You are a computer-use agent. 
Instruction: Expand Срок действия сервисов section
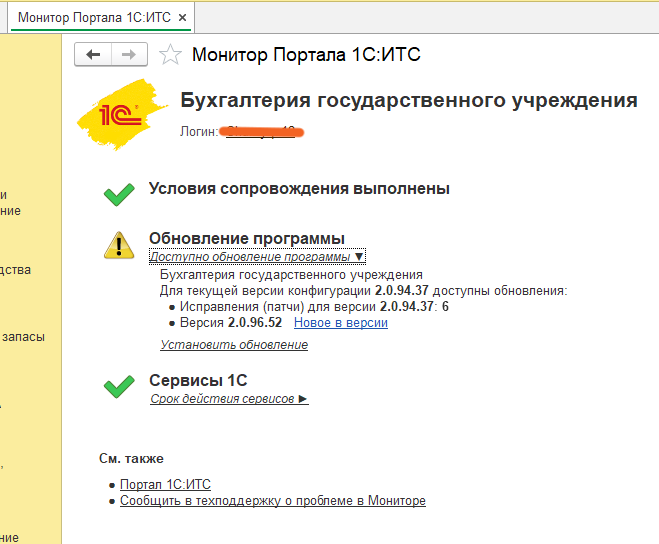[x=229, y=399]
